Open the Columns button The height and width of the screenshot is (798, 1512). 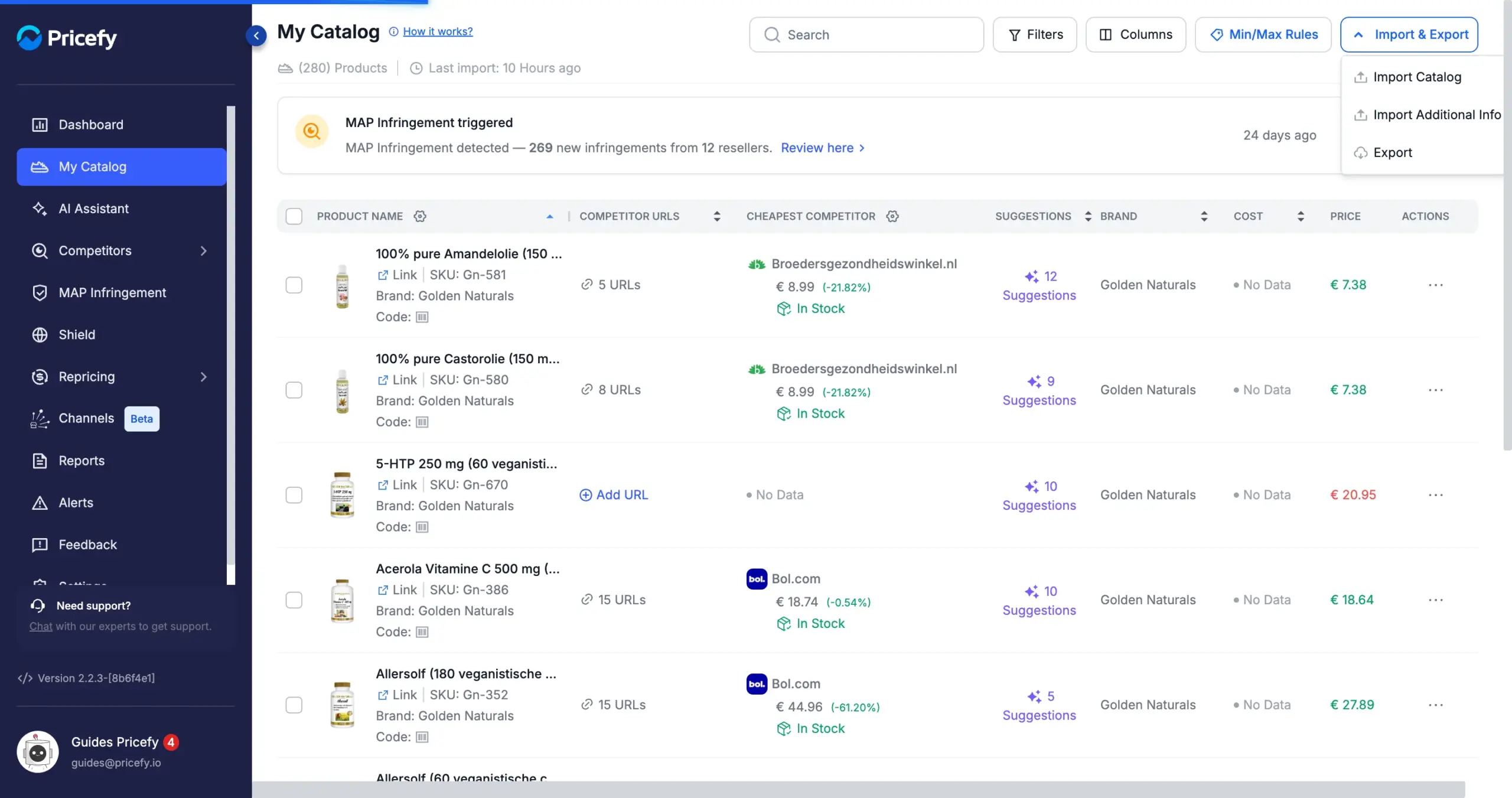tap(1136, 35)
